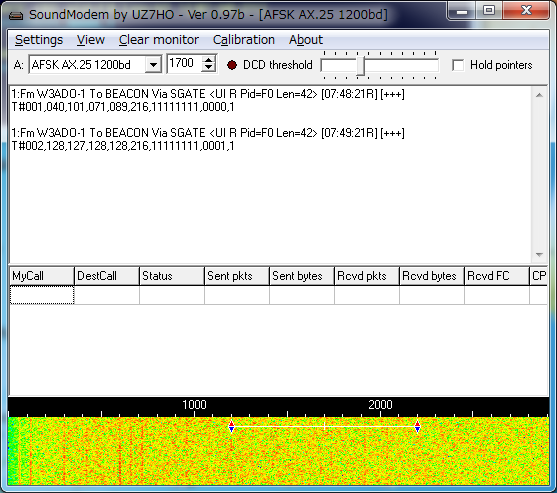This screenshot has width=557, height=493.
Task: Click the left waterfall frequency pointer marker
Action: click(232, 426)
